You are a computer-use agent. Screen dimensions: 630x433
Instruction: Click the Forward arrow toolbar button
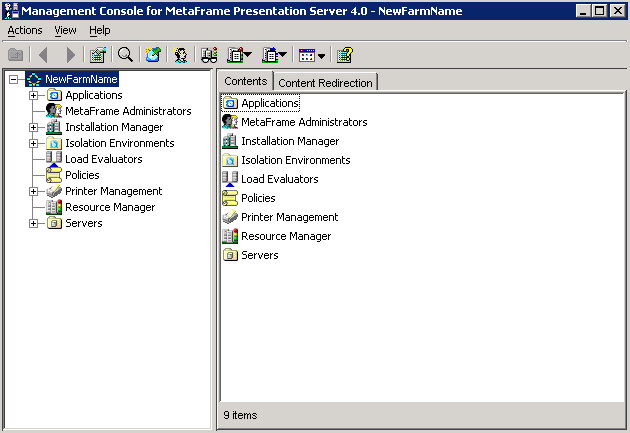pyautogui.click(x=70, y=55)
